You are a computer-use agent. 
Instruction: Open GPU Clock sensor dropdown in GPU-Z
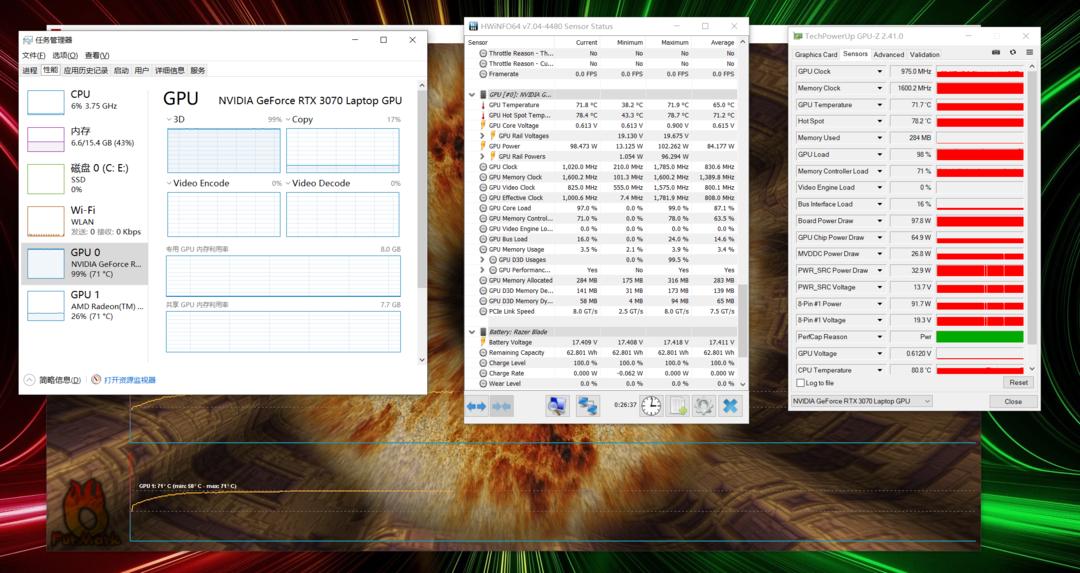coord(880,72)
